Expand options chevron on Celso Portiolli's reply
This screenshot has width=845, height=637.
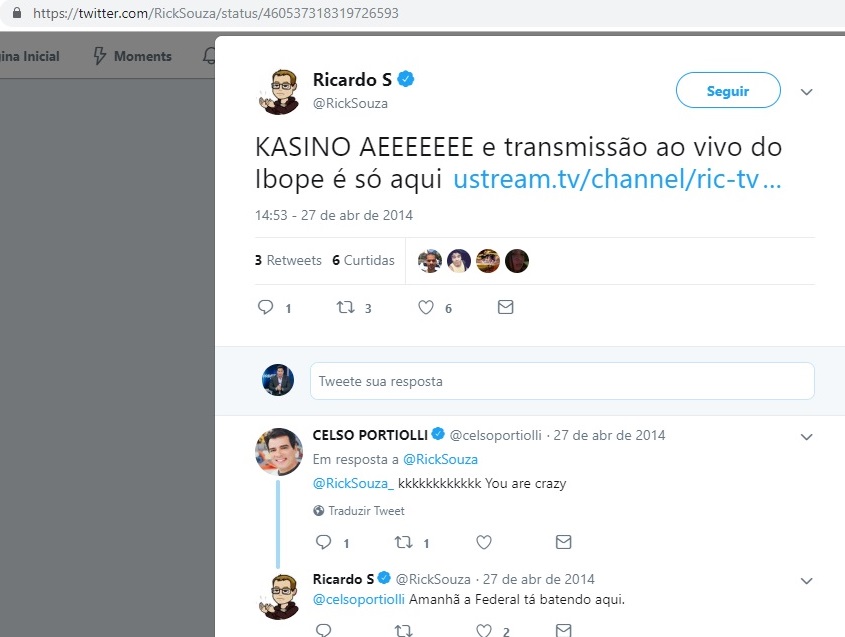pos(806,437)
